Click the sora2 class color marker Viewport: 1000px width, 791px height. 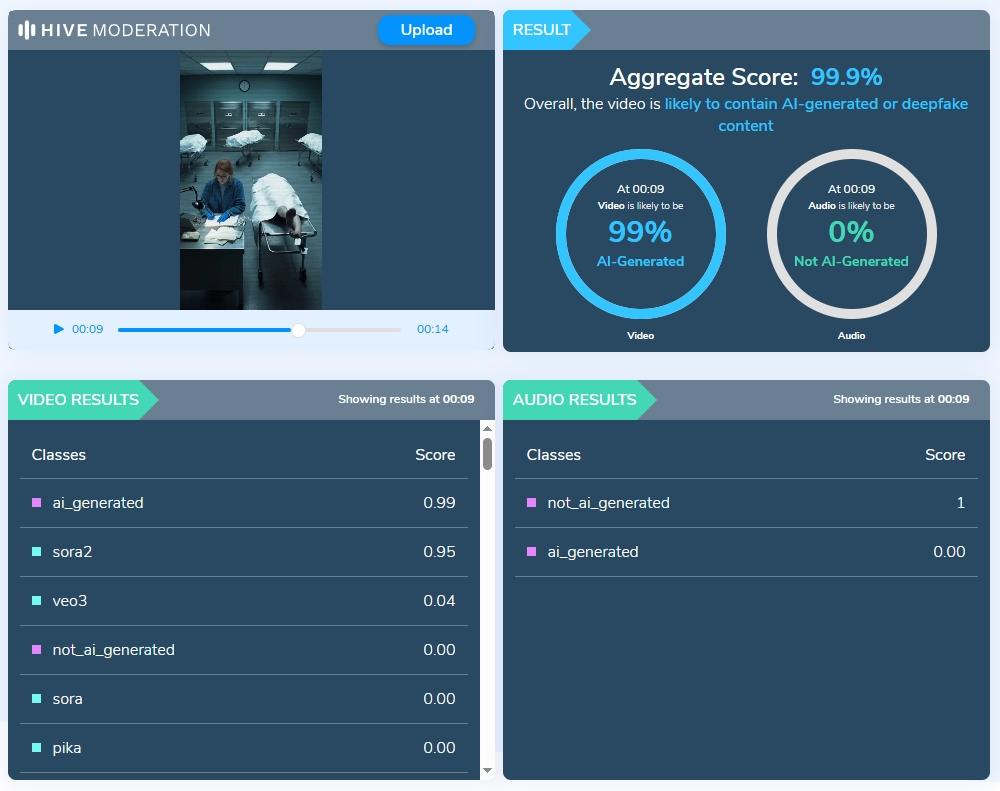click(37, 552)
